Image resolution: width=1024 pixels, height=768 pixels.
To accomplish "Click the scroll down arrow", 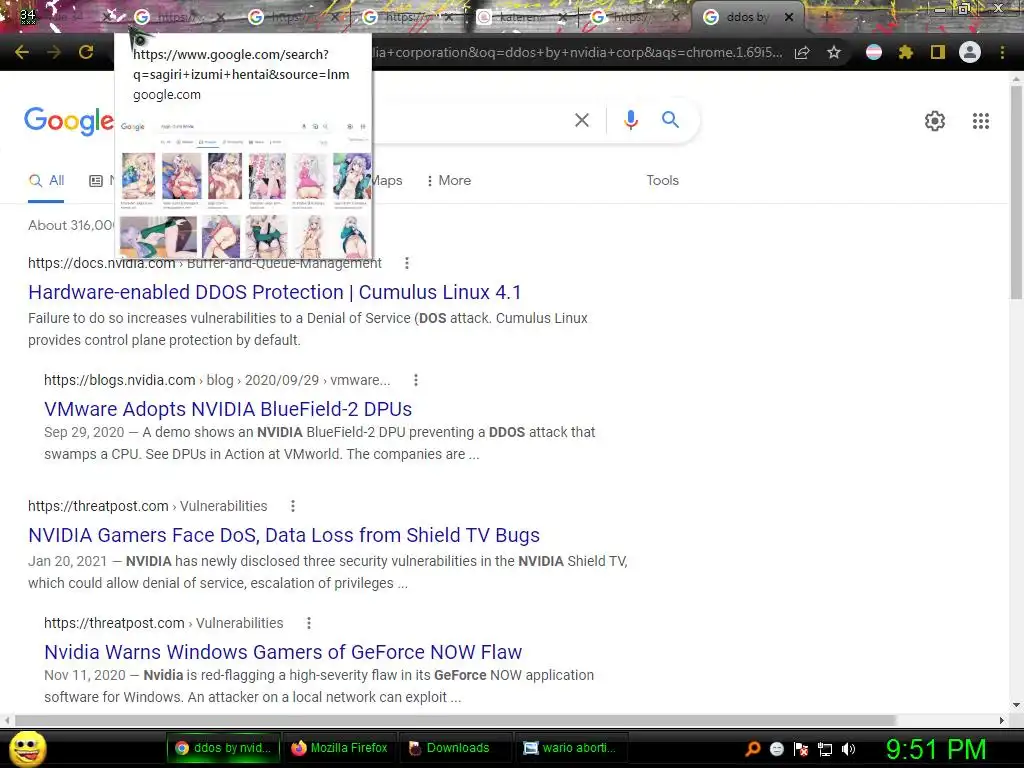I will (x=1016, y=705).
